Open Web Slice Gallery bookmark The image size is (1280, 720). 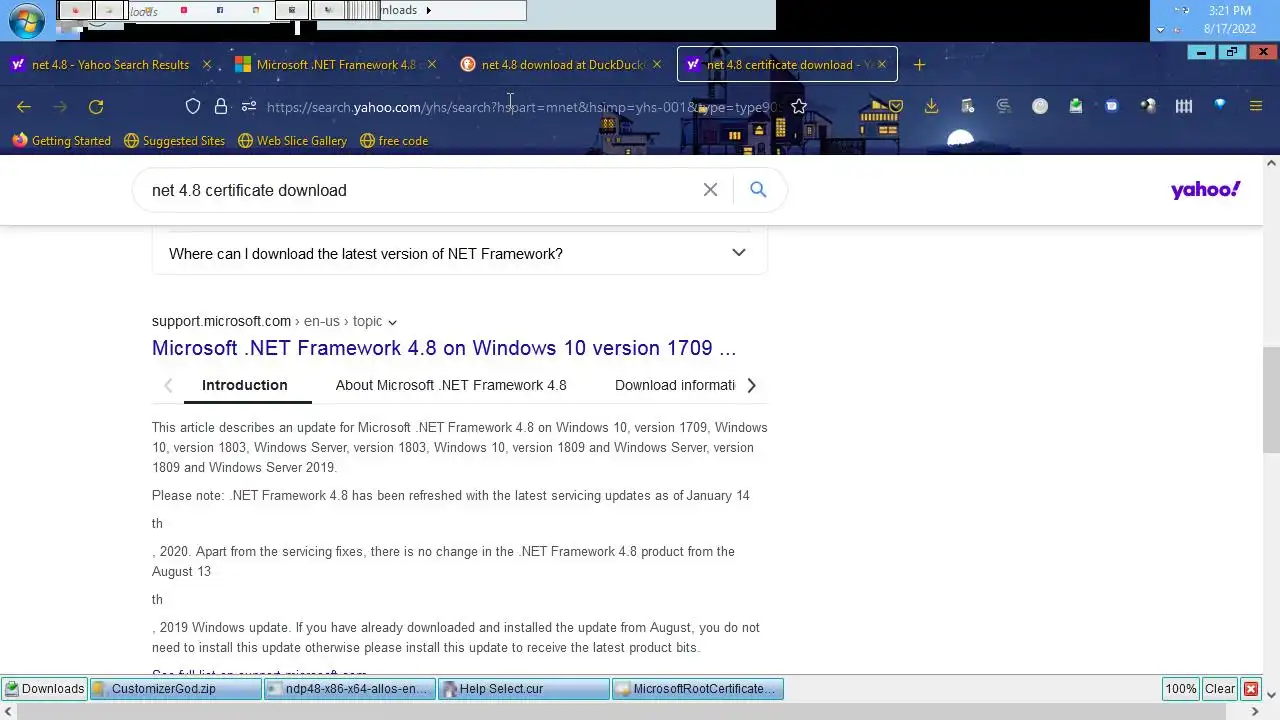(292, 141)
